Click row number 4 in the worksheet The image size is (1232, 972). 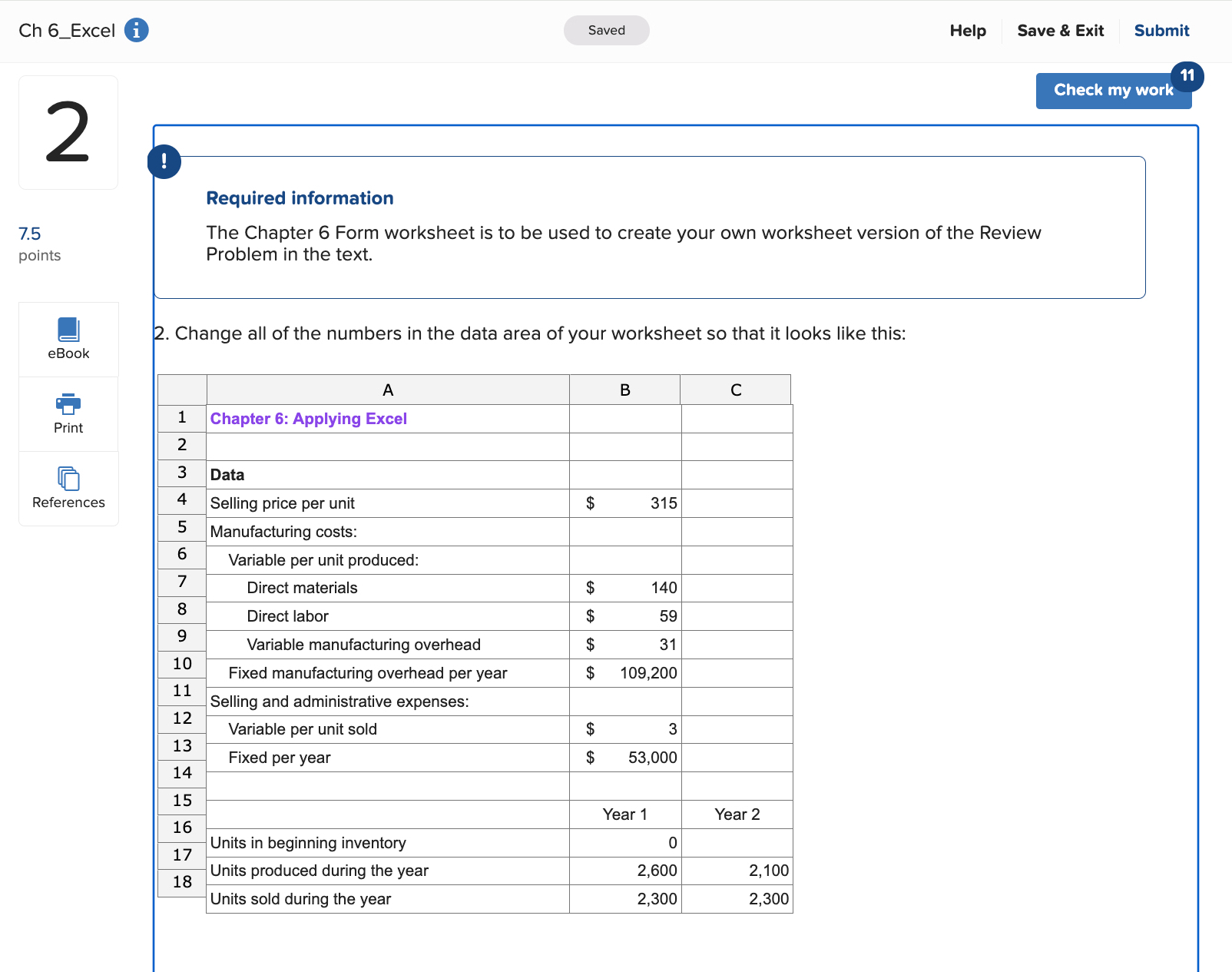pyautogui.click(x=181, y=499)
